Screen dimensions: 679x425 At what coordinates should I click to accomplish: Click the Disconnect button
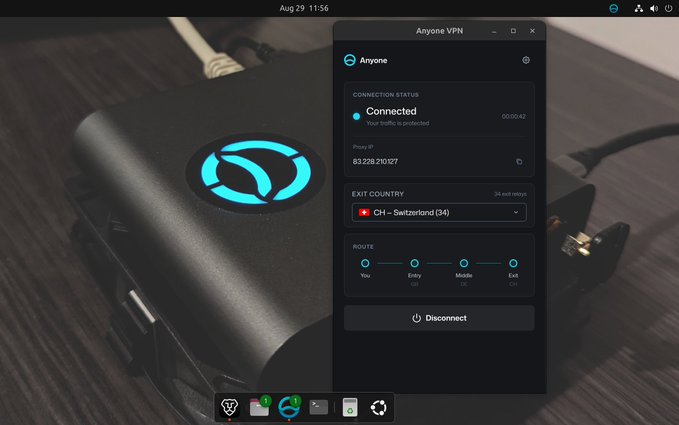(x=439, y=318)
